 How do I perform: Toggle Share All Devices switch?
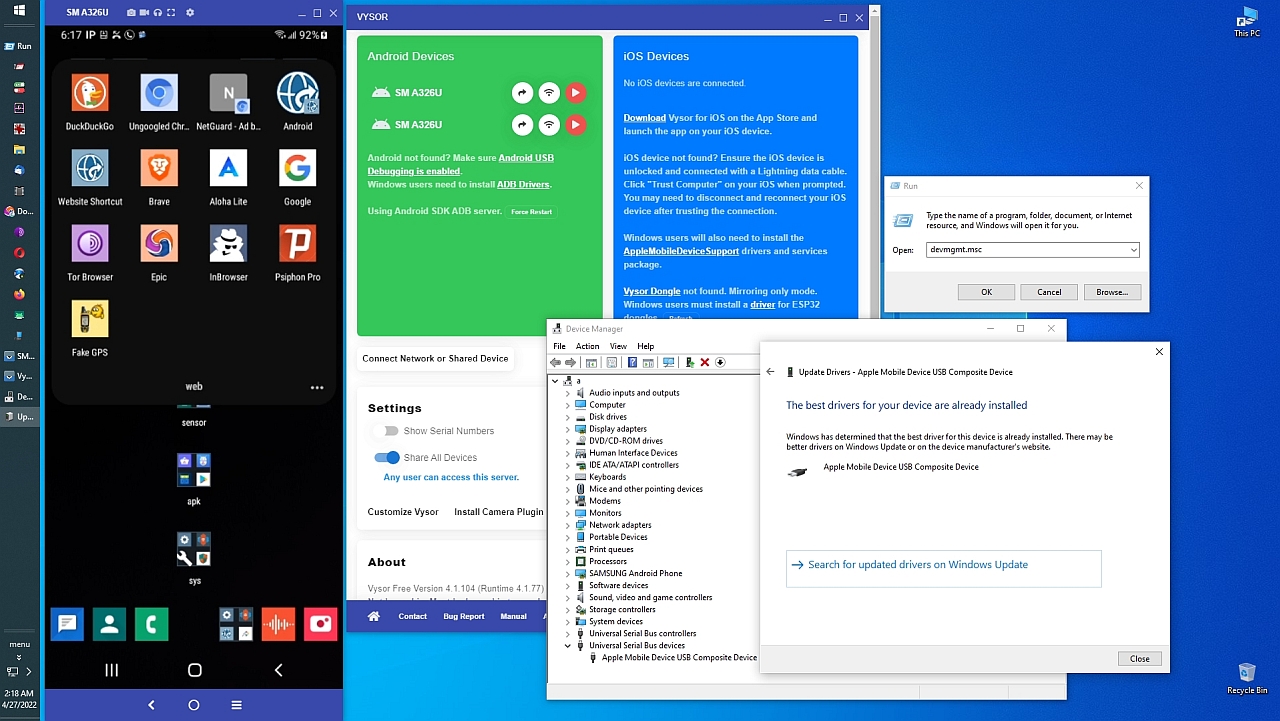(x=387, y=458)
